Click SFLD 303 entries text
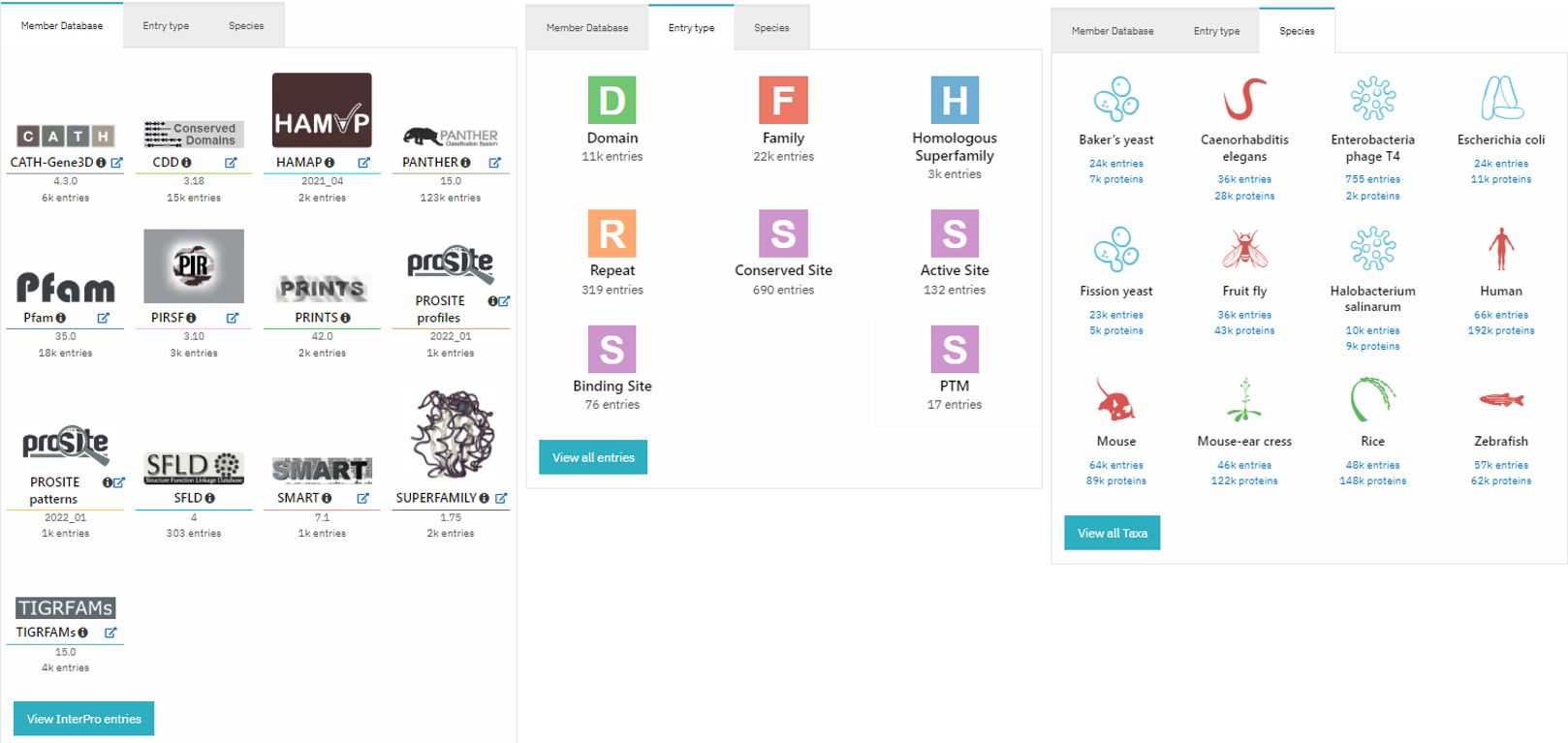The height and width of the screenshot is (743, 1568). point(194,533)
